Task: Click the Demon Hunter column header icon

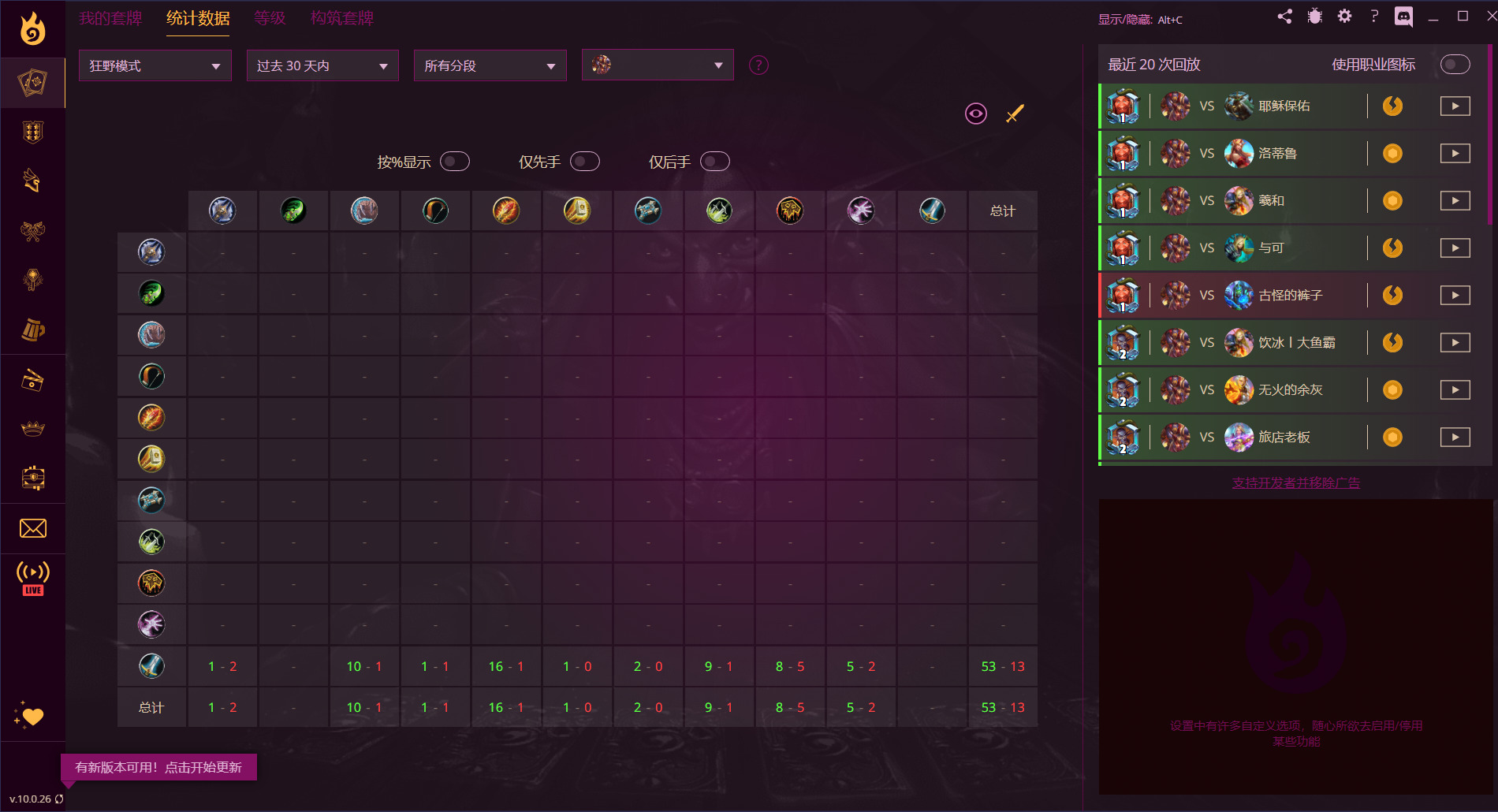Action: 293,210
